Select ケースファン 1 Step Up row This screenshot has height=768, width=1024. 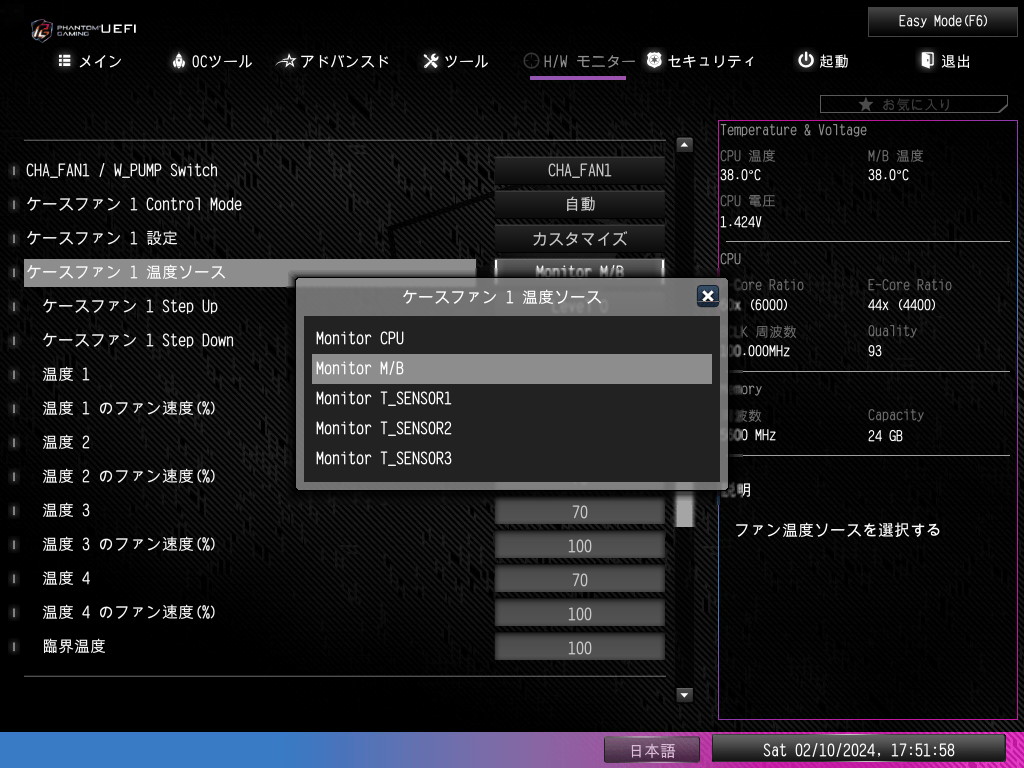[130, 307]
